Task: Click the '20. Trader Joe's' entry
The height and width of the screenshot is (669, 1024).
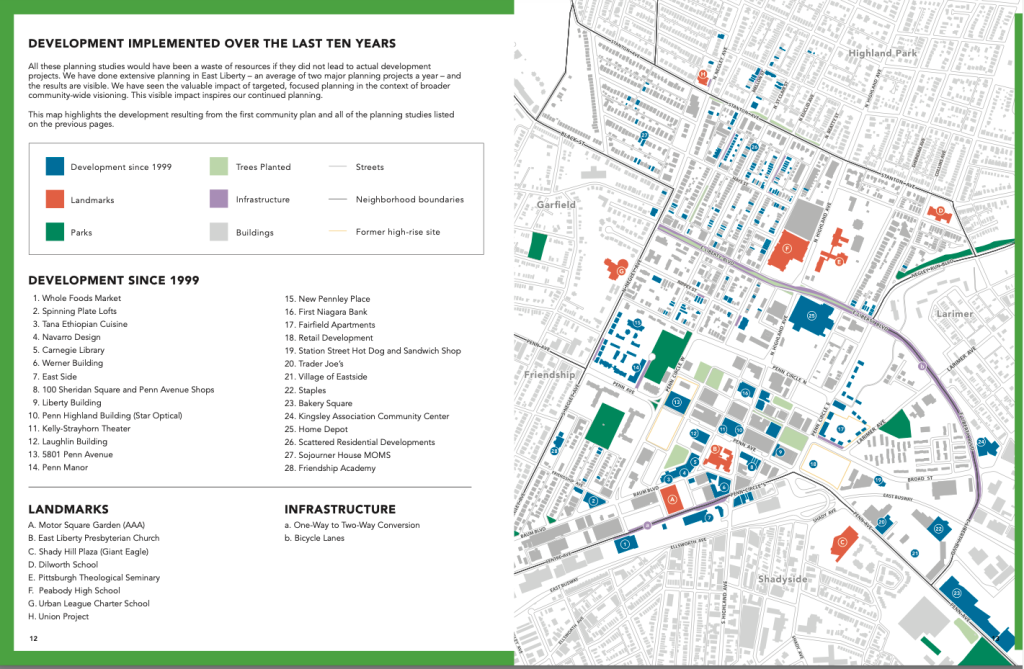Action: [314, 363]
